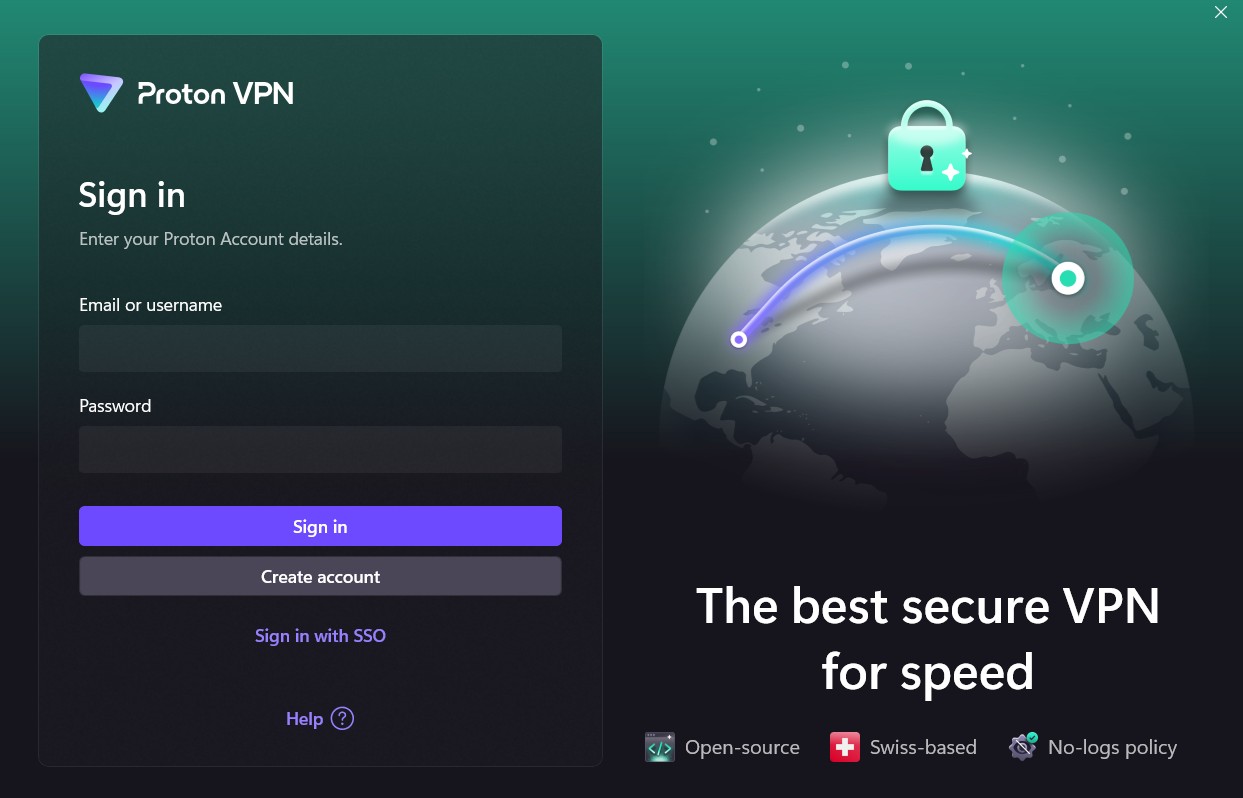The image size is (1243, 798).
Task: Focus the Password input field
Action: 320,449
